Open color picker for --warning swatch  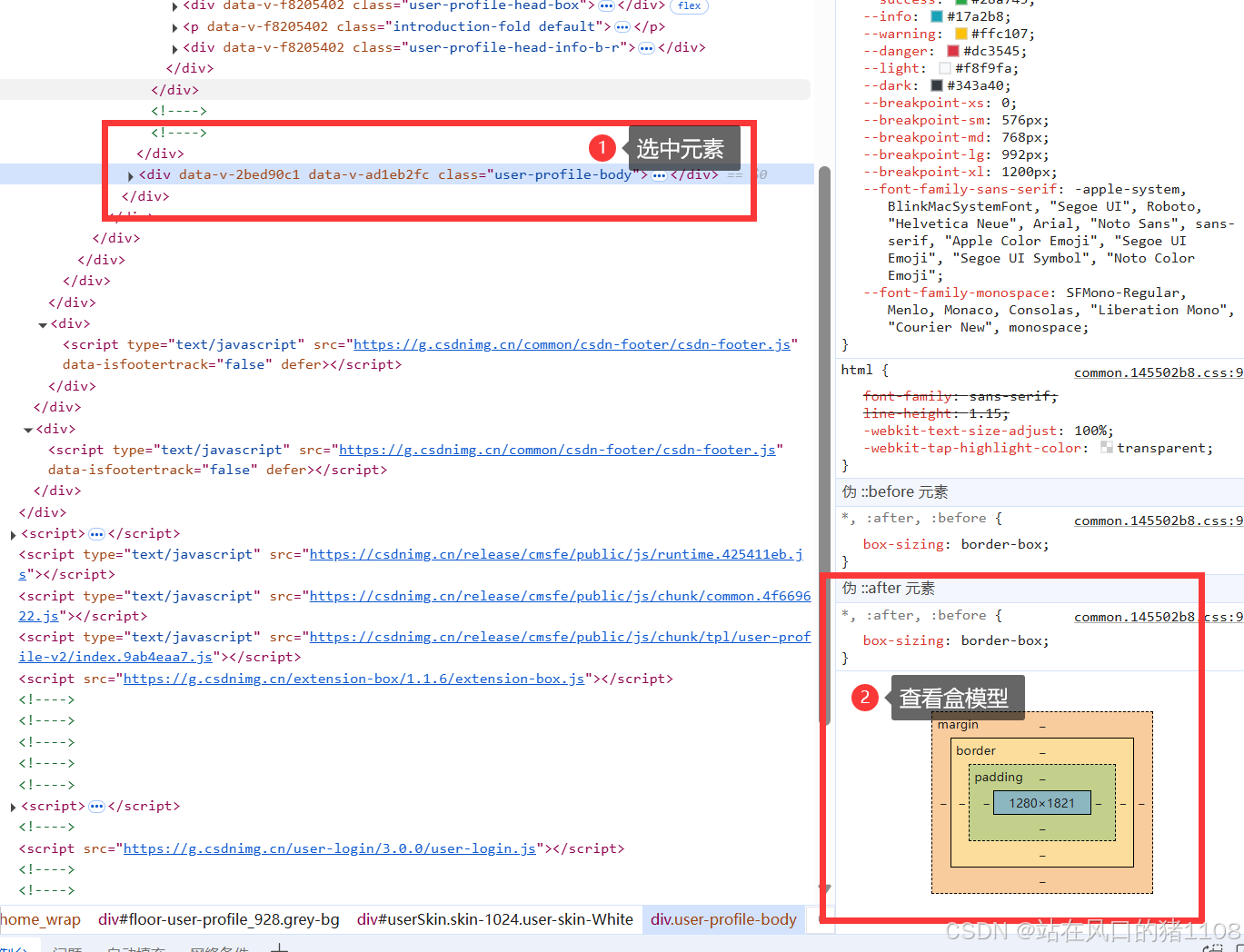[961, 34]
